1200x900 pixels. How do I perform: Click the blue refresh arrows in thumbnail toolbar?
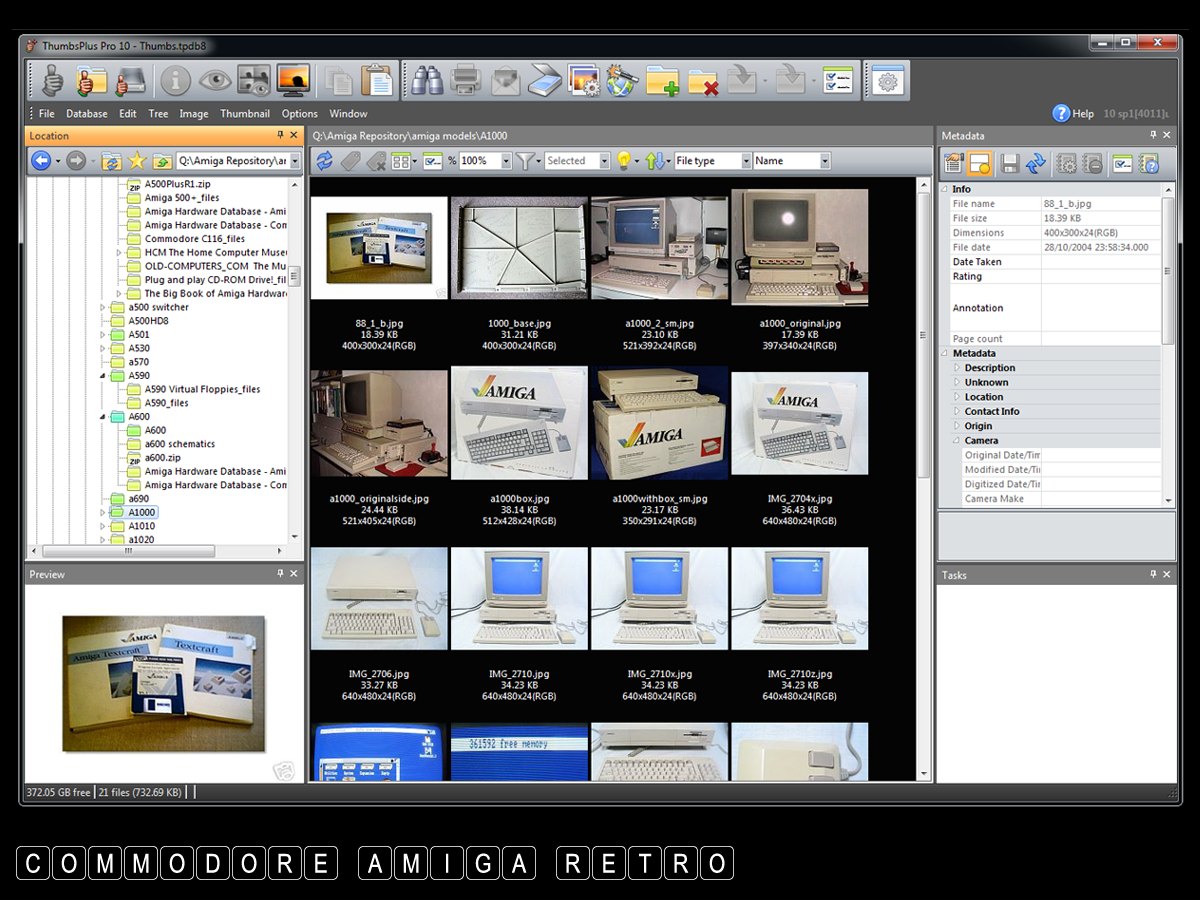[x=324, y=161]
